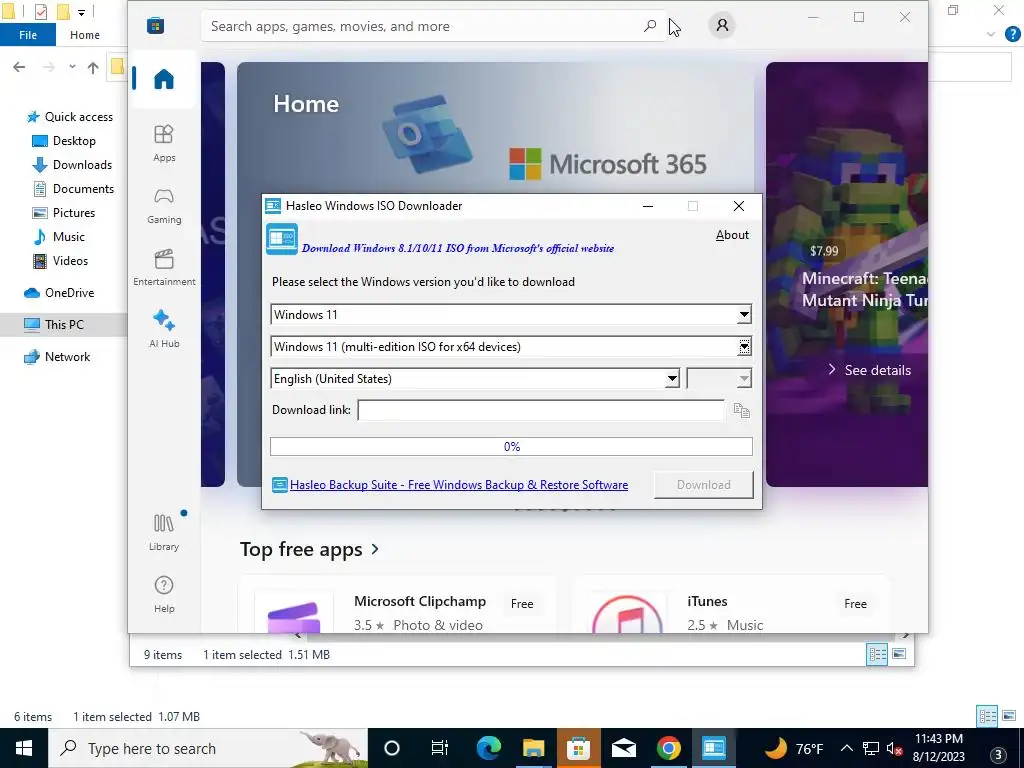Click the 0% download progress bar
The width and height of the screenshot is (1024, 768).
tap(511, 447)
